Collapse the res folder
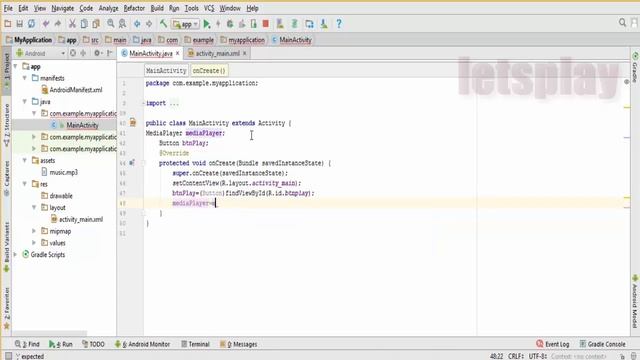 [25, 184]
